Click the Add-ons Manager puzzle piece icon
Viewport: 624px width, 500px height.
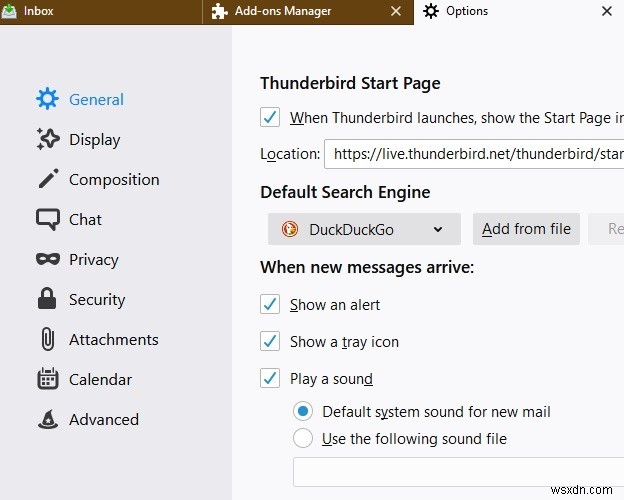[219, 11]
